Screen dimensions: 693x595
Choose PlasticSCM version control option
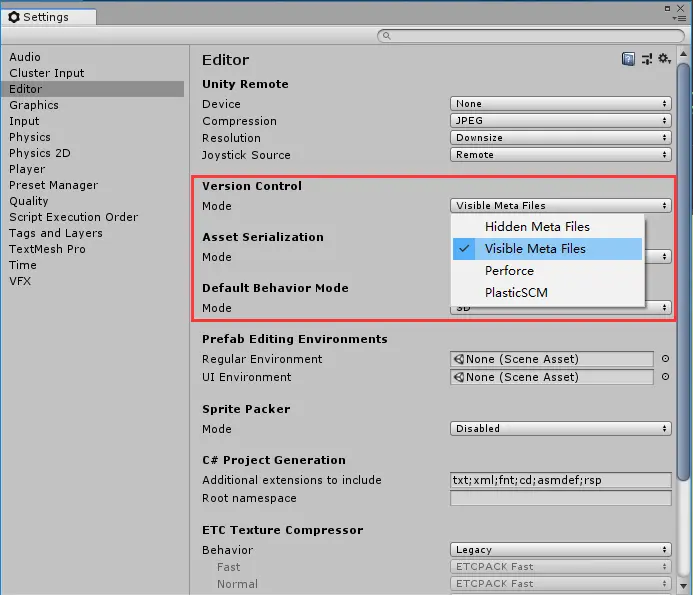(x=547, y=293)
